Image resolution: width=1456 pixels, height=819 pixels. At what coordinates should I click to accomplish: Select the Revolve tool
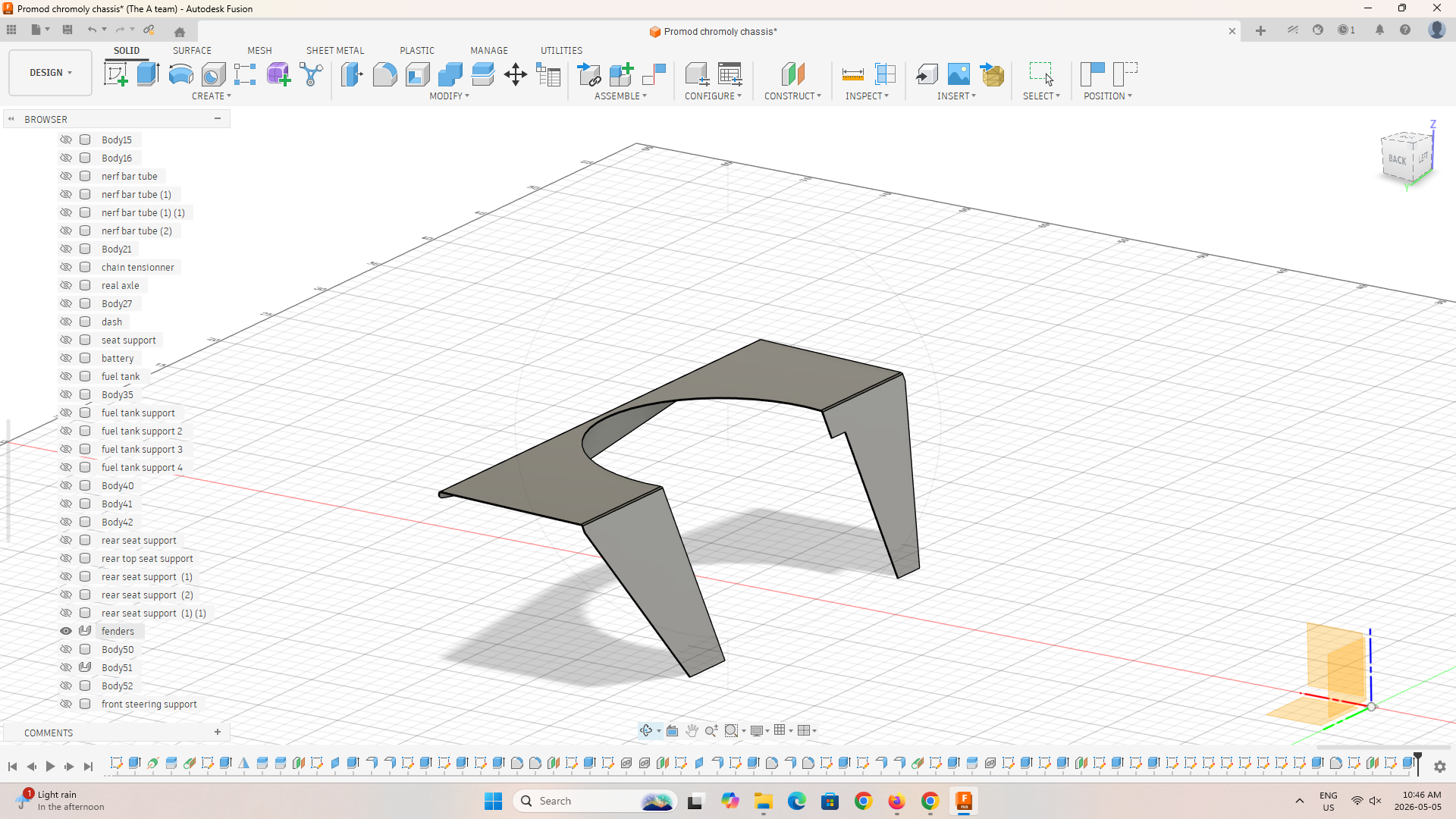(180, 74)
